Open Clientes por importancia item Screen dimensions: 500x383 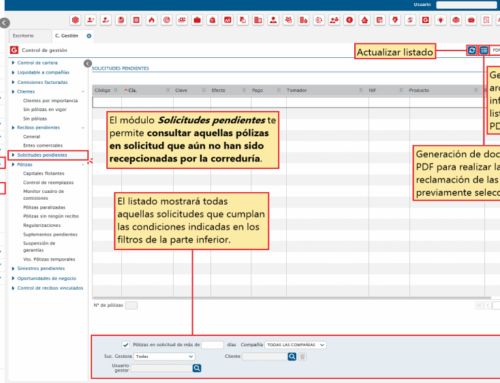coord(50,101)
